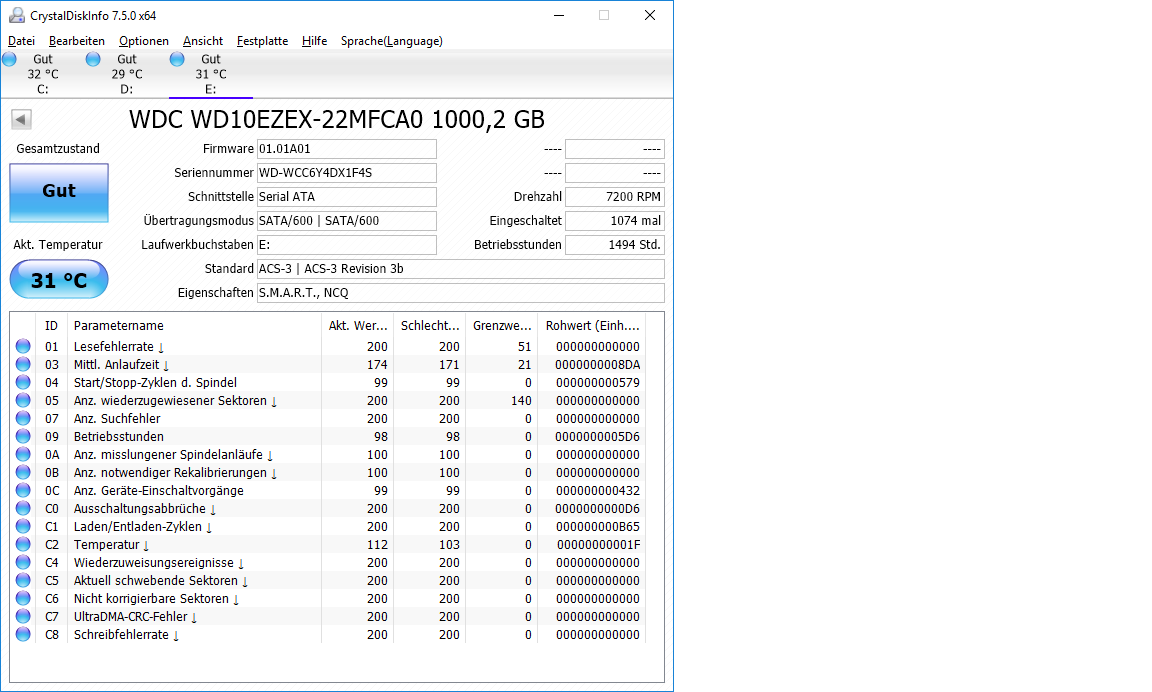Click the blue status orb for drive C:
The height and width of the screenshot is (692, 1152).
coord(10,60)
